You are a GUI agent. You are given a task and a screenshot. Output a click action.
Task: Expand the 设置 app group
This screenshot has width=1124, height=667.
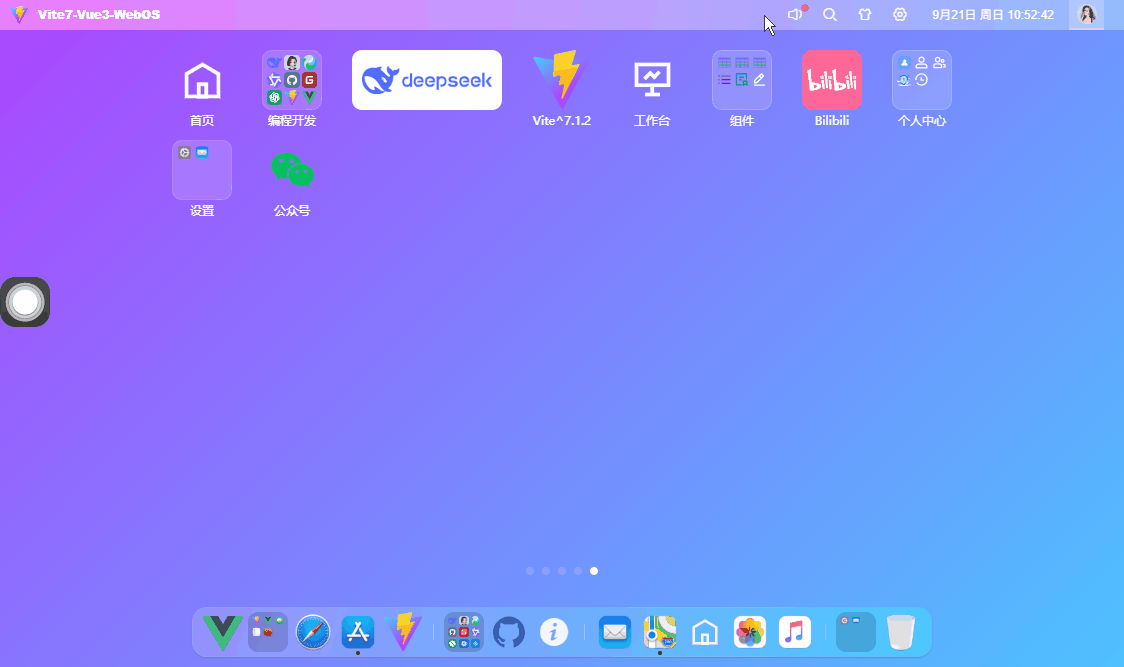click(201, 170)
